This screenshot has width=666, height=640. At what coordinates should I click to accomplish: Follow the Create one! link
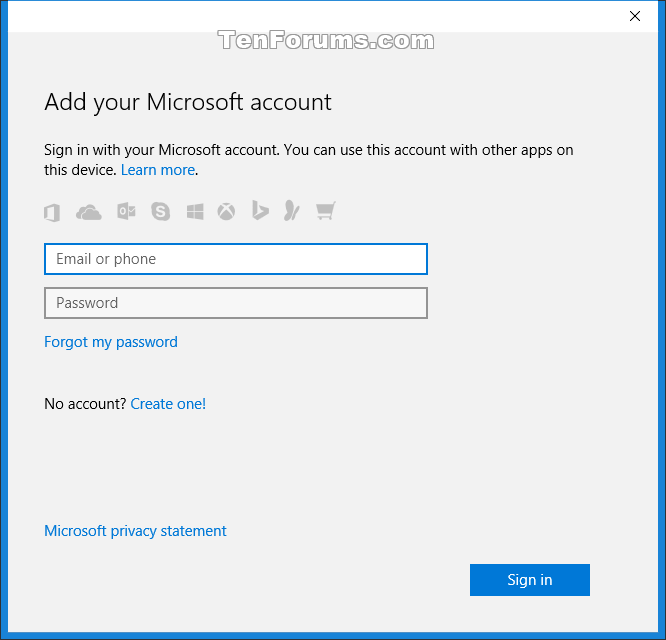168,404
